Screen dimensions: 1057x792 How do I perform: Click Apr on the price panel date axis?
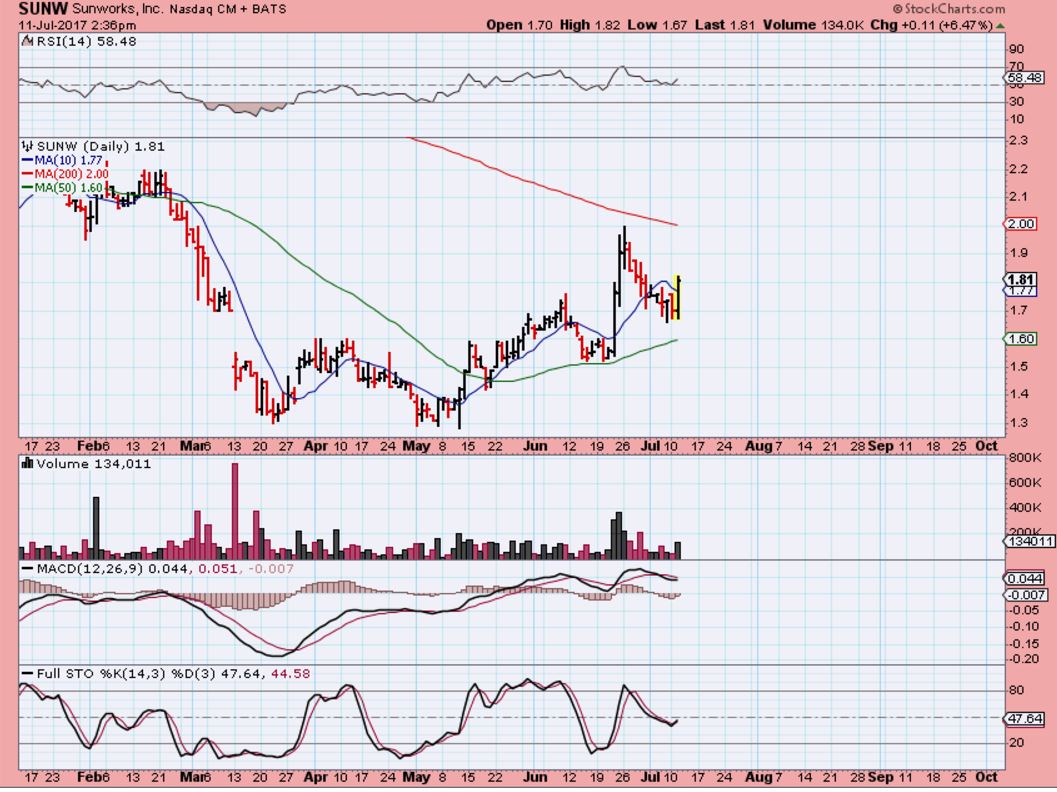[315, 446]
